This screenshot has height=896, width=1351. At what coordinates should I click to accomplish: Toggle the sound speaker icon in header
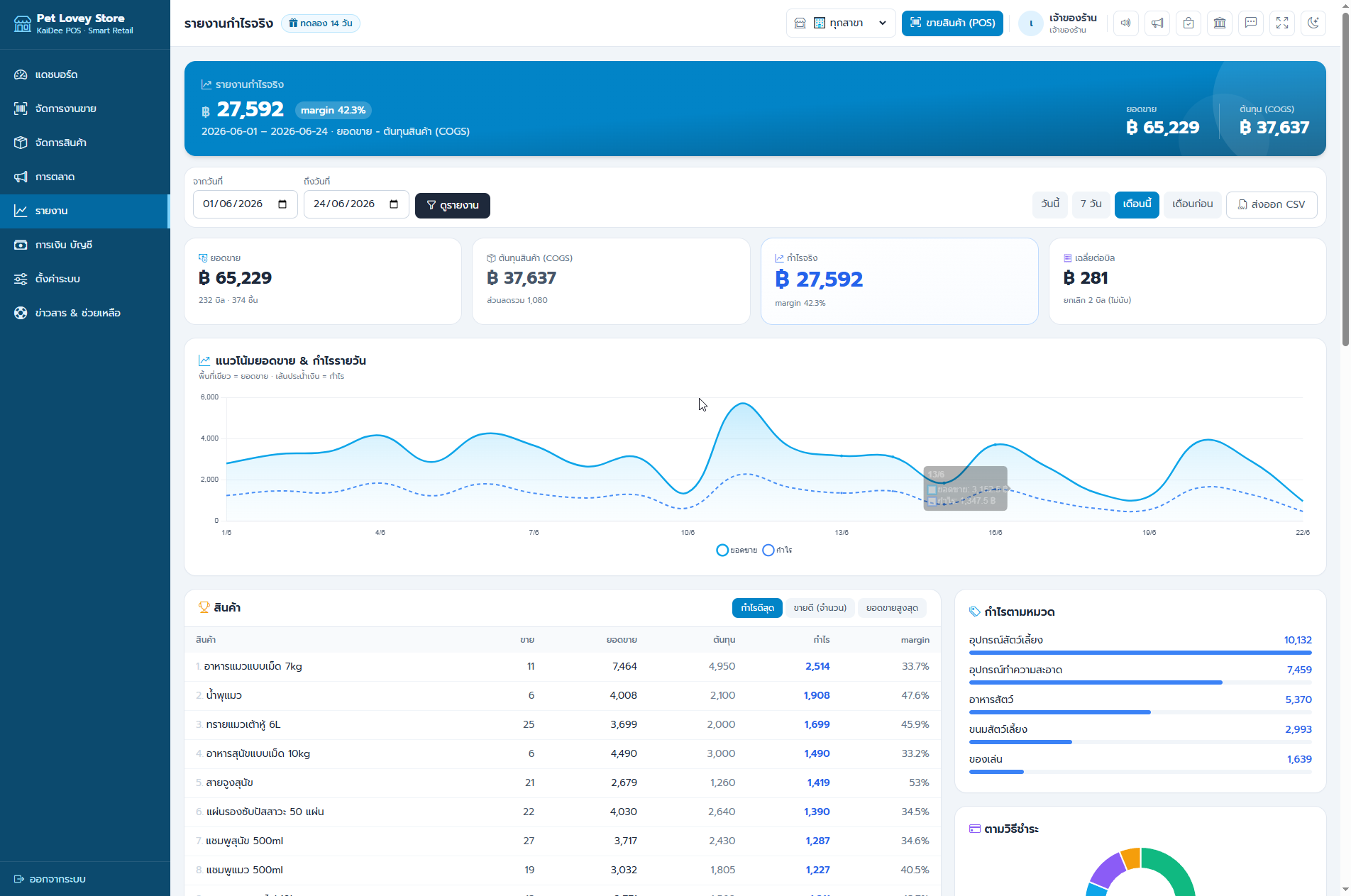1126,23
